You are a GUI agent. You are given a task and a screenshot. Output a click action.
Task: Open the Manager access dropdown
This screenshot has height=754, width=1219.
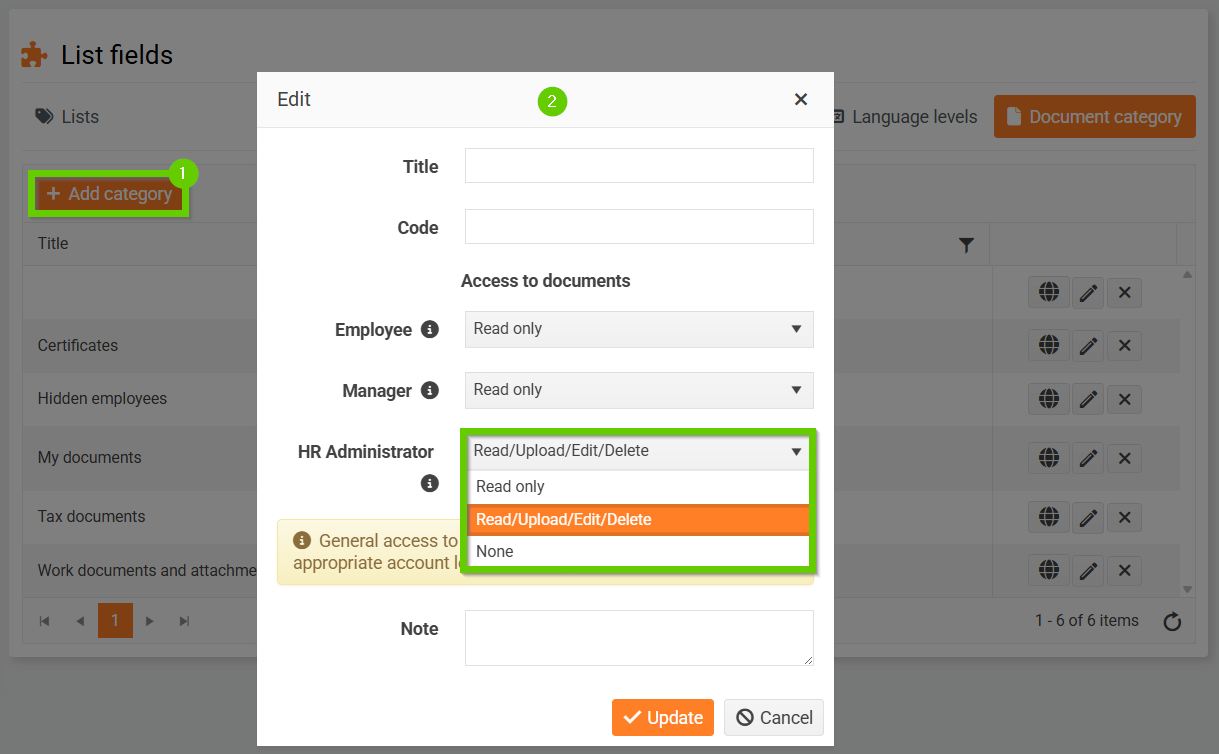click(x=639, y=390)
